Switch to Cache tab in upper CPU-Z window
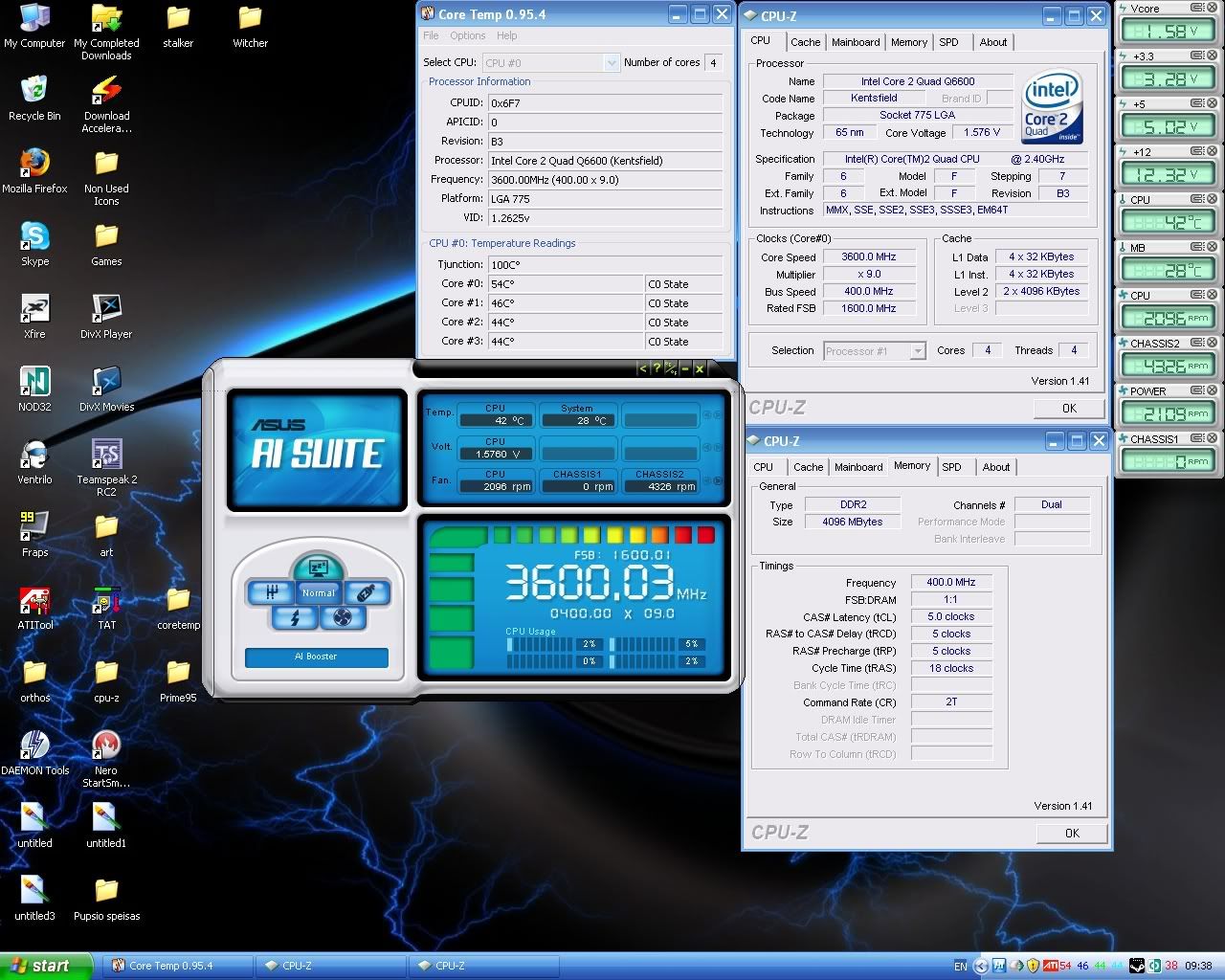The width and height of the screenshot is (1225, 980). click(x=806, y=42)
